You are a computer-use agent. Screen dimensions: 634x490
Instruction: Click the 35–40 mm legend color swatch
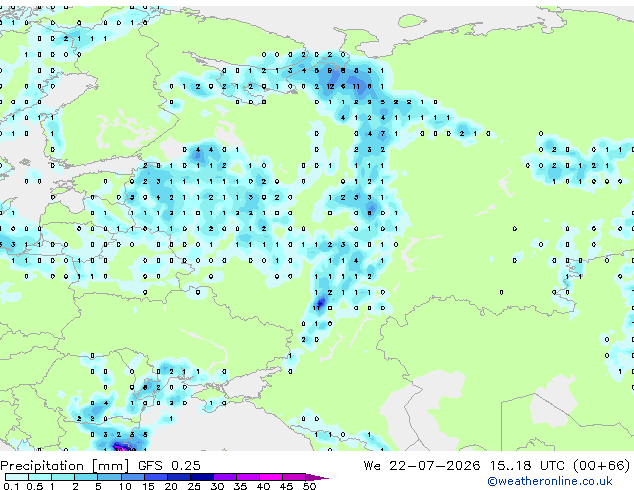click(248, 477)
